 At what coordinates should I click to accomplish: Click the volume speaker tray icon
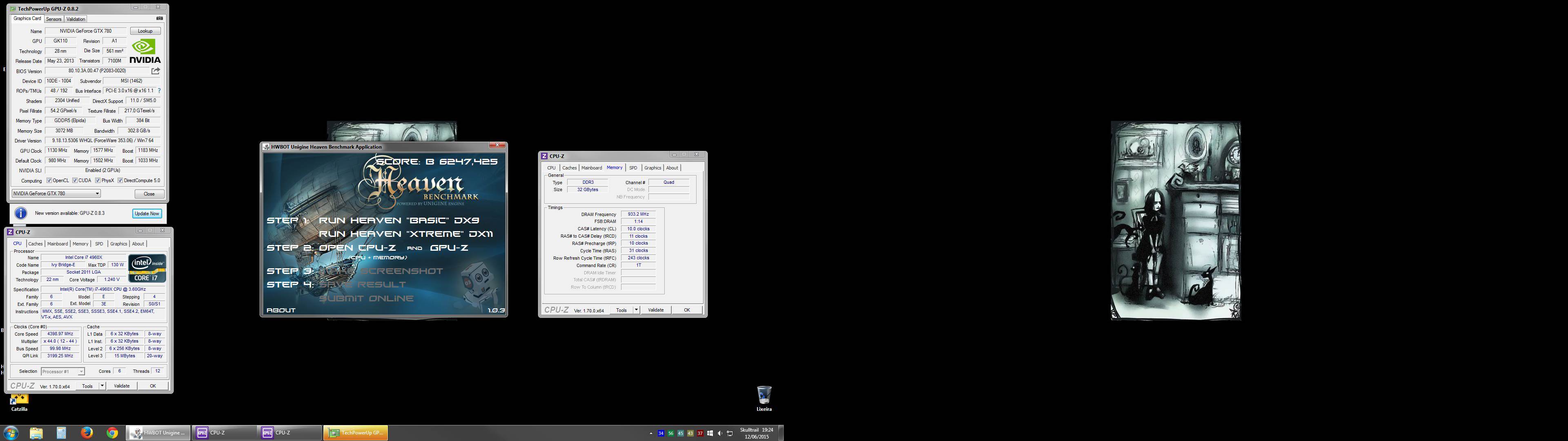(x=720, y=434)
